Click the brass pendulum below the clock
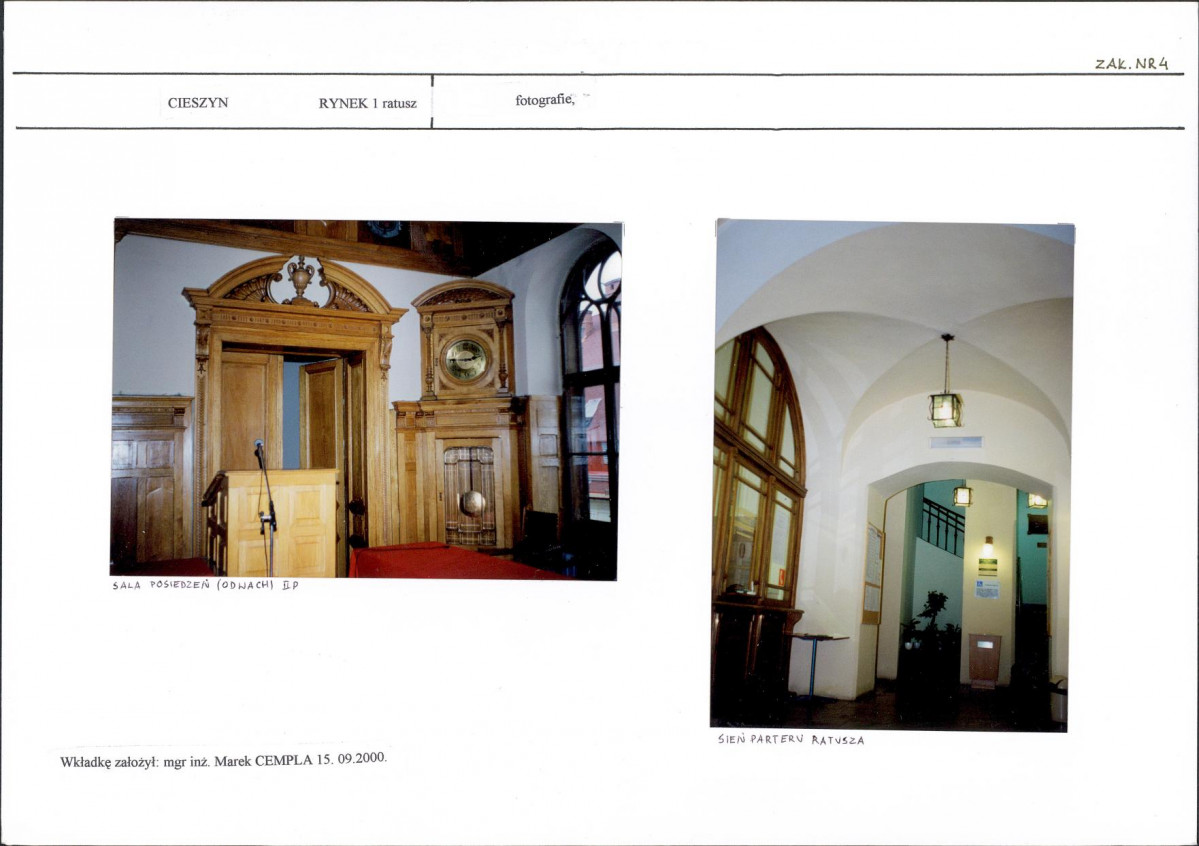 coord(471,502)
